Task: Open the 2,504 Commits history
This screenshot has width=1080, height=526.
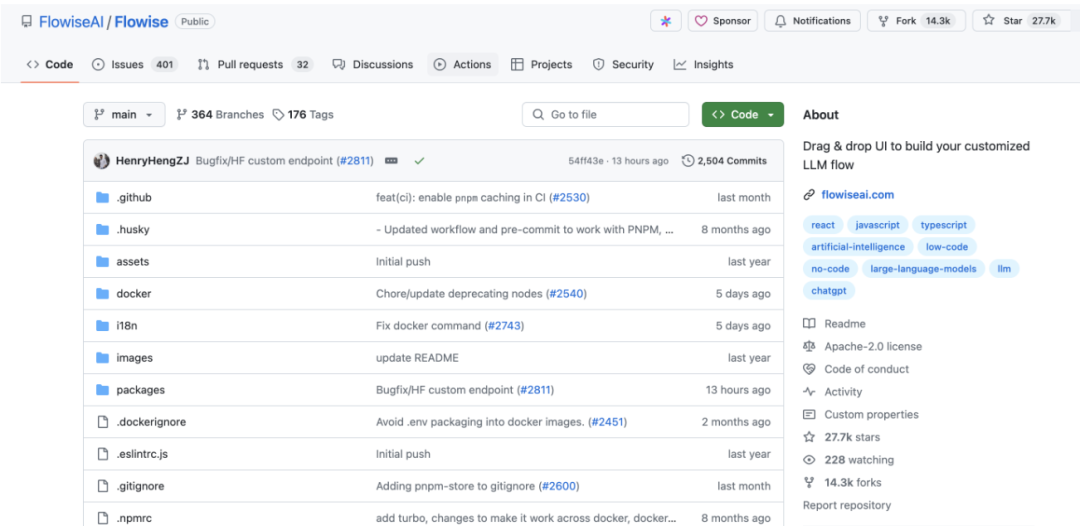Action: (x=724, y=161)
